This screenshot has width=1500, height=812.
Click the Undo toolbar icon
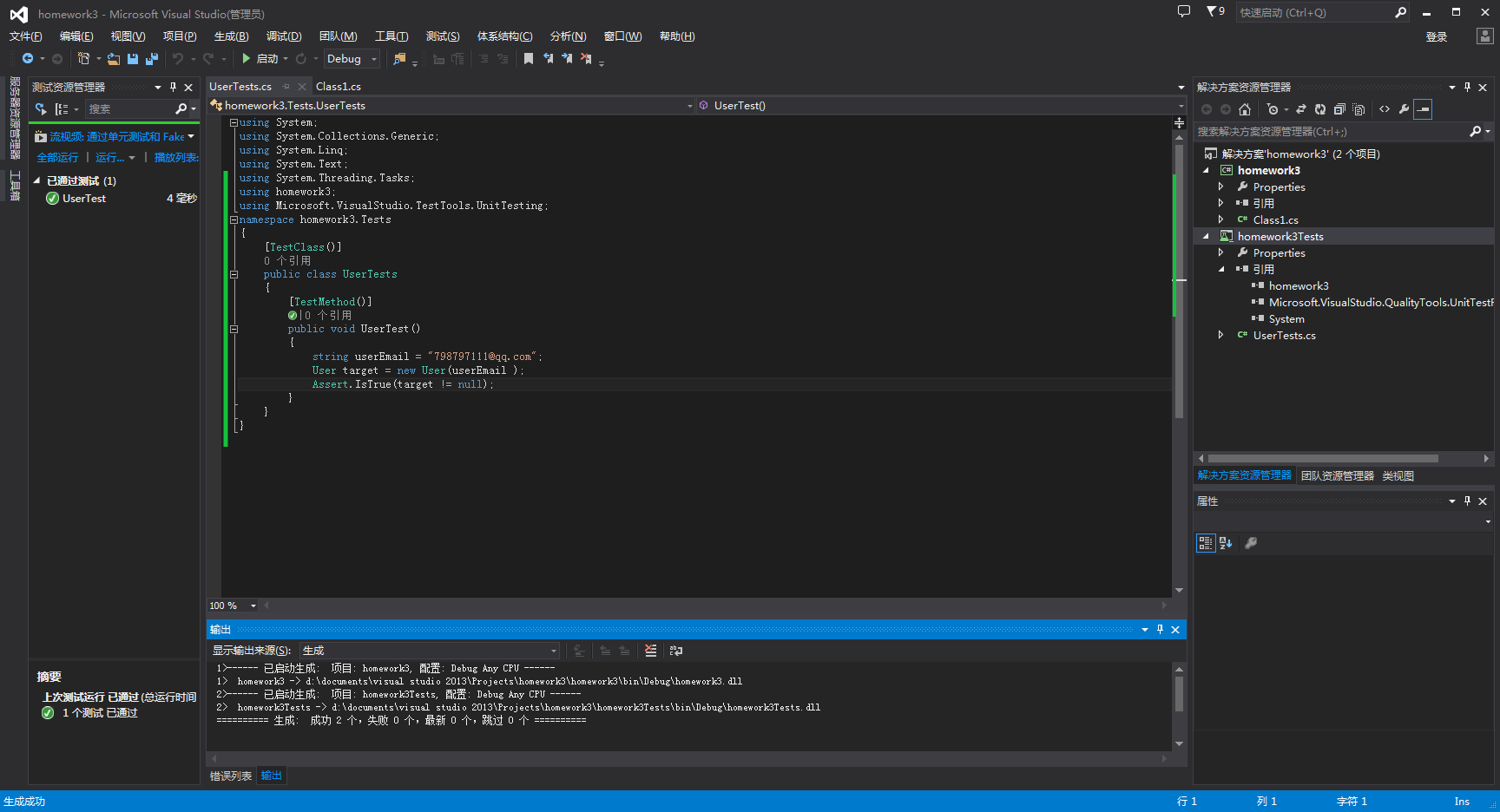(x=178, y=59)
